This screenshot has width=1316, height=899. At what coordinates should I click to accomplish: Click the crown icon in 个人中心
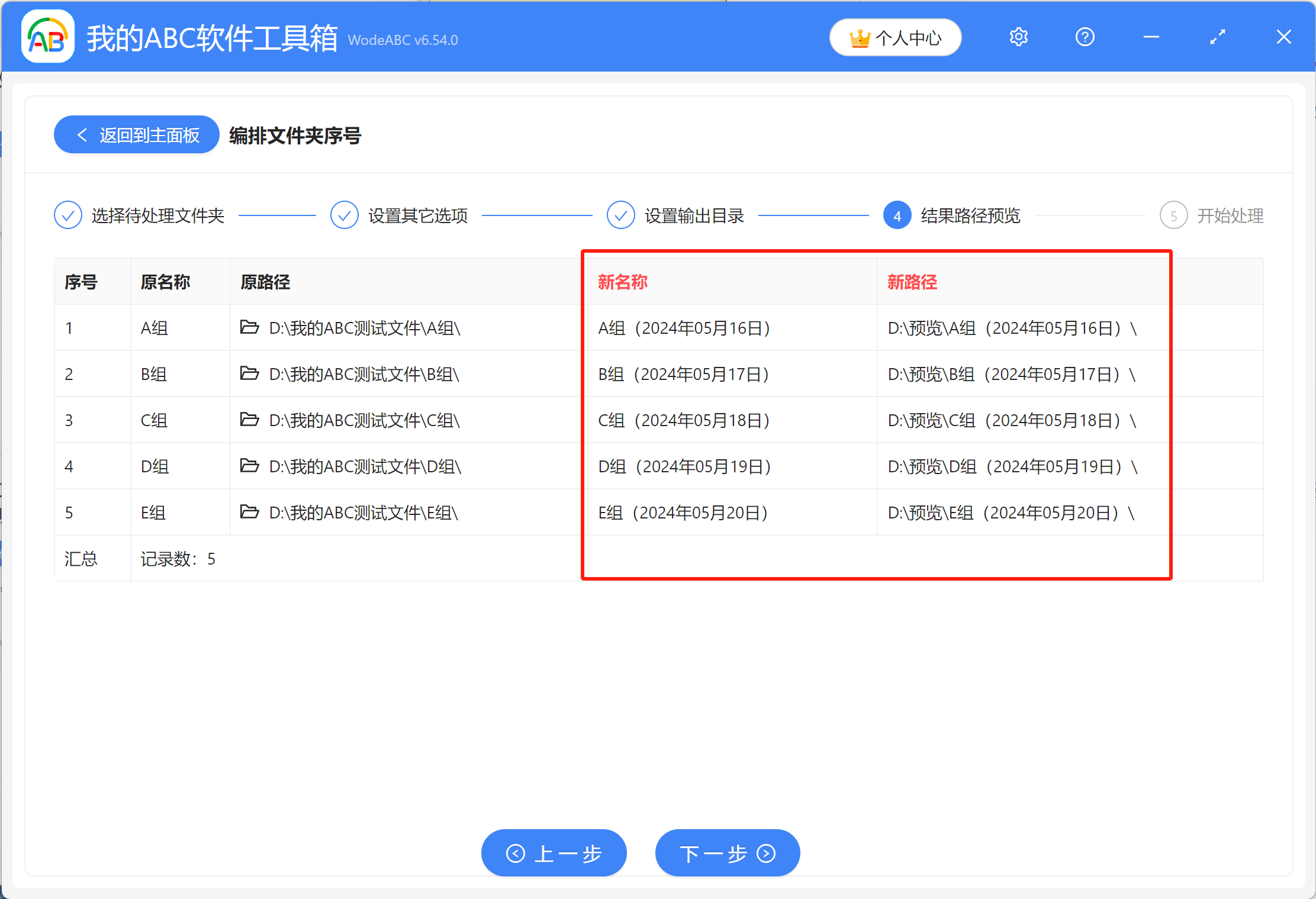pos(861,37)
